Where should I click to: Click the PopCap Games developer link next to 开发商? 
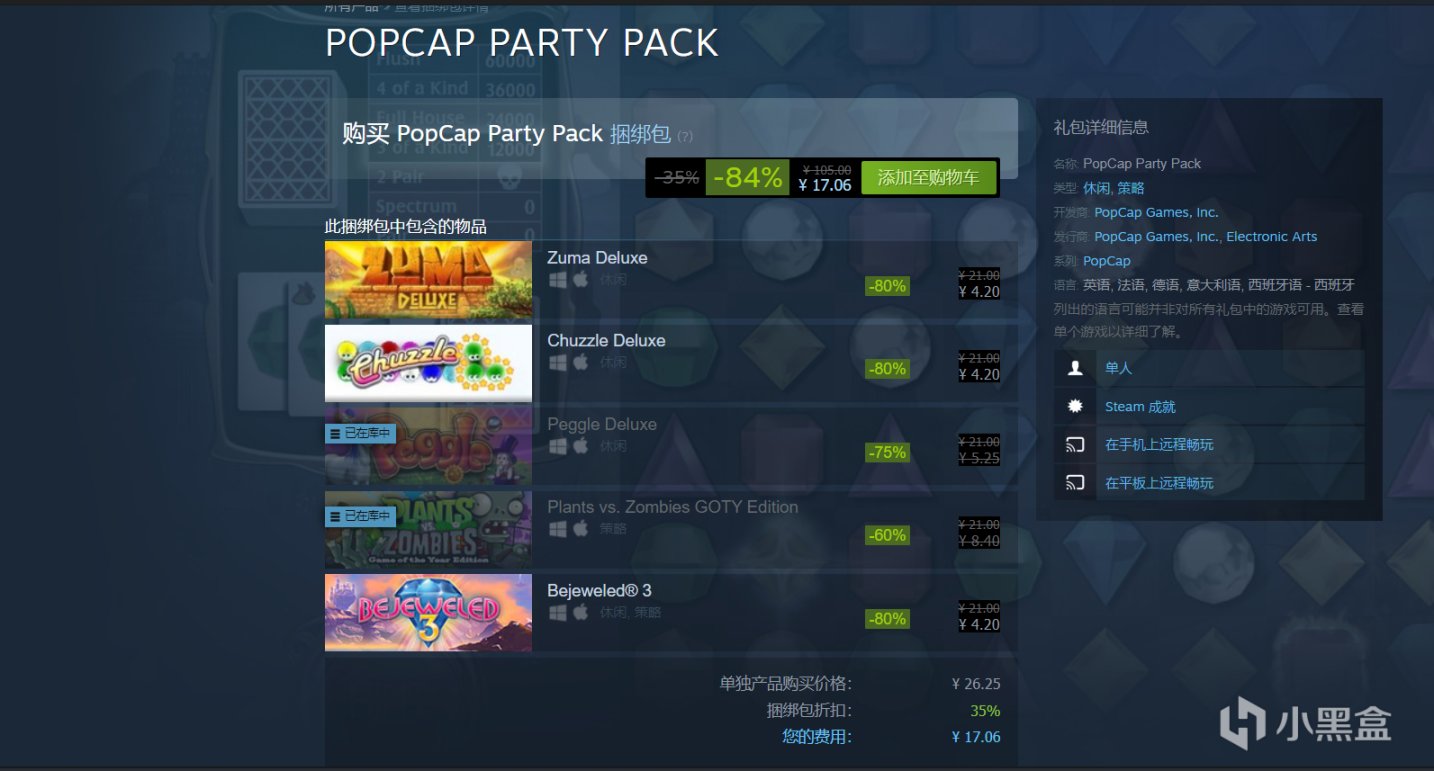(1156, 212)
